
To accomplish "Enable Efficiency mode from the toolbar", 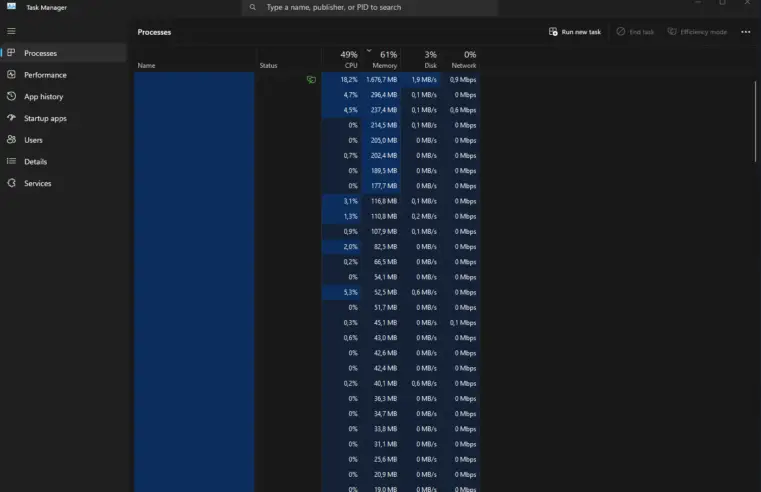I will coord(697,32).
